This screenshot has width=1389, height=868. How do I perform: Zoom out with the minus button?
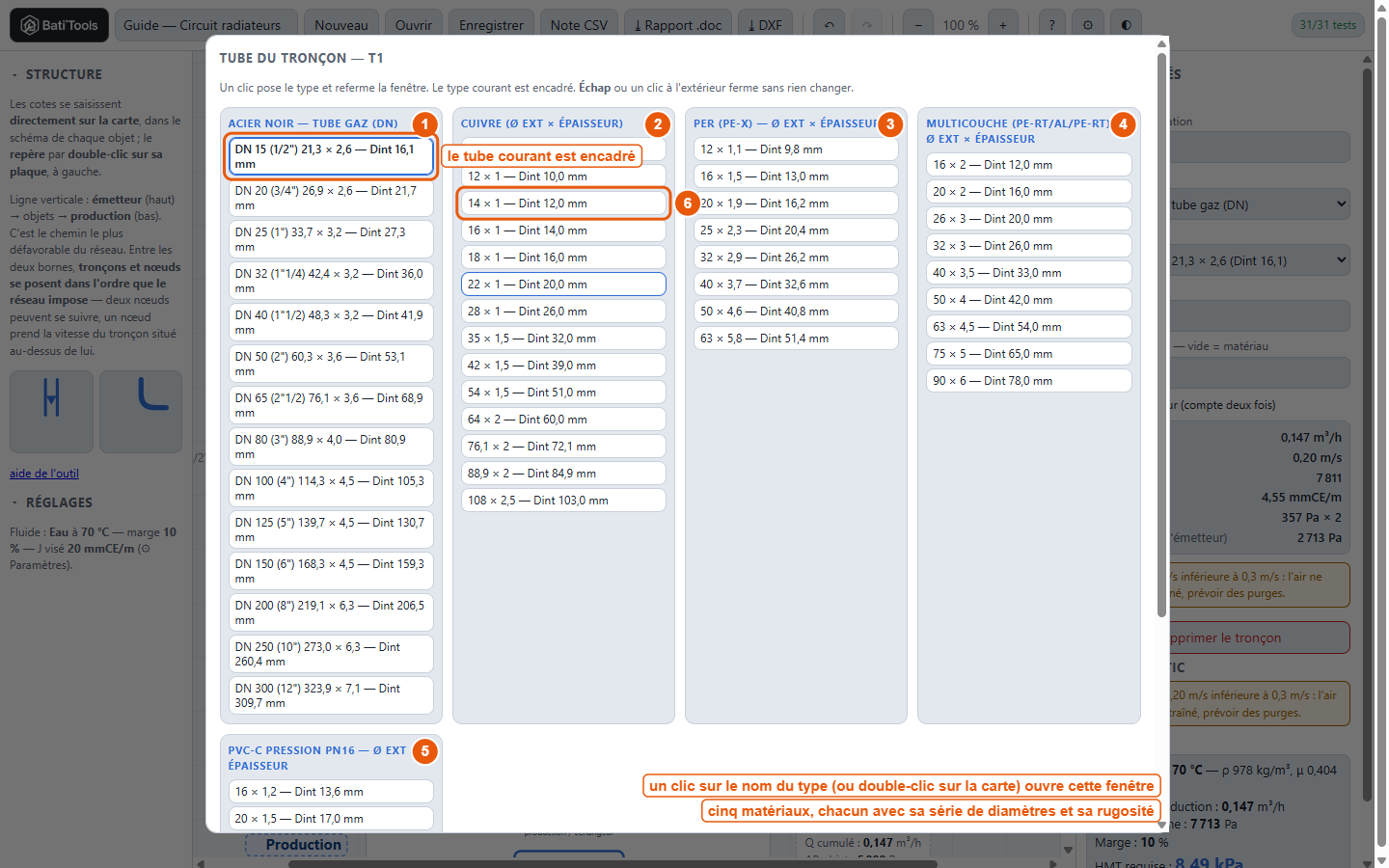[x=918, y=25]
